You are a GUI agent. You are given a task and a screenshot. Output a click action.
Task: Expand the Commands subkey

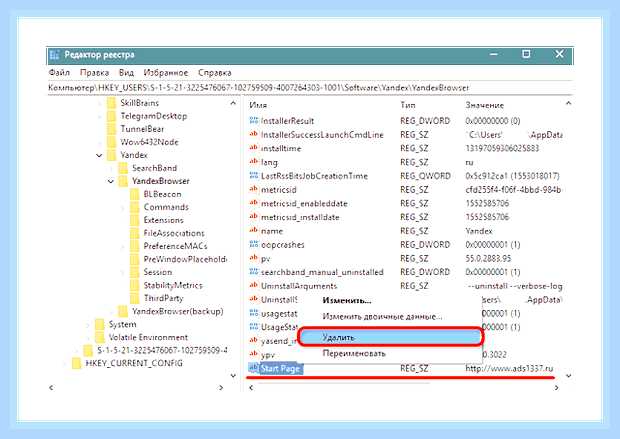(123, 208)
